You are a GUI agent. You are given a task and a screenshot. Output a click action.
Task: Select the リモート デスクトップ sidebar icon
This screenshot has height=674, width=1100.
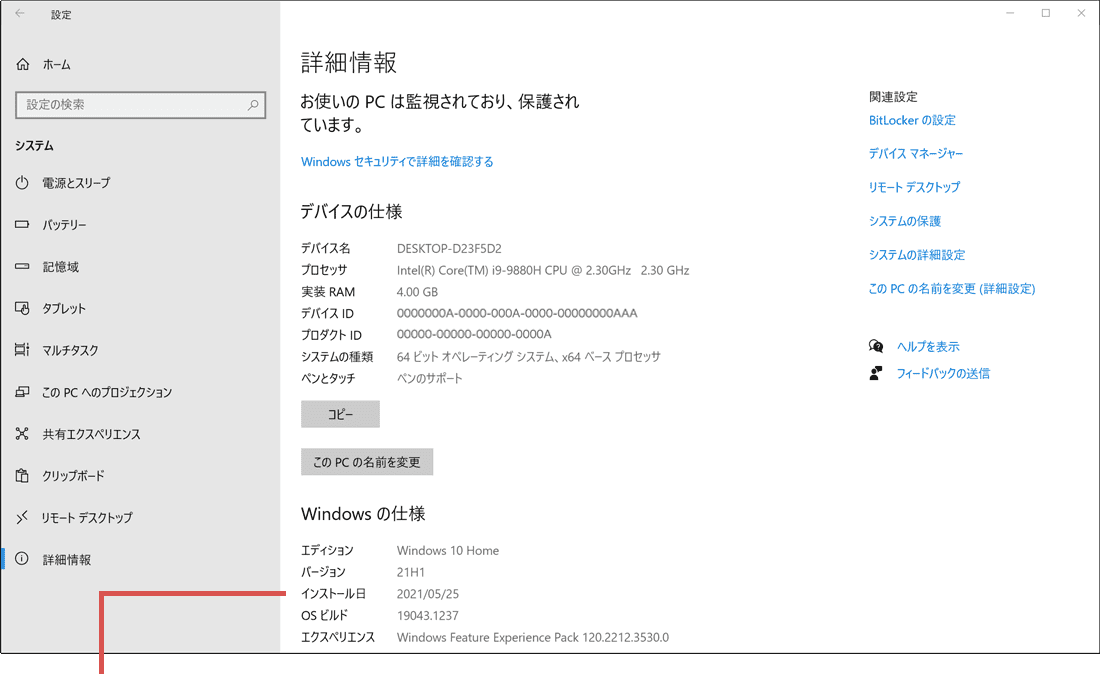pos(22,517)
